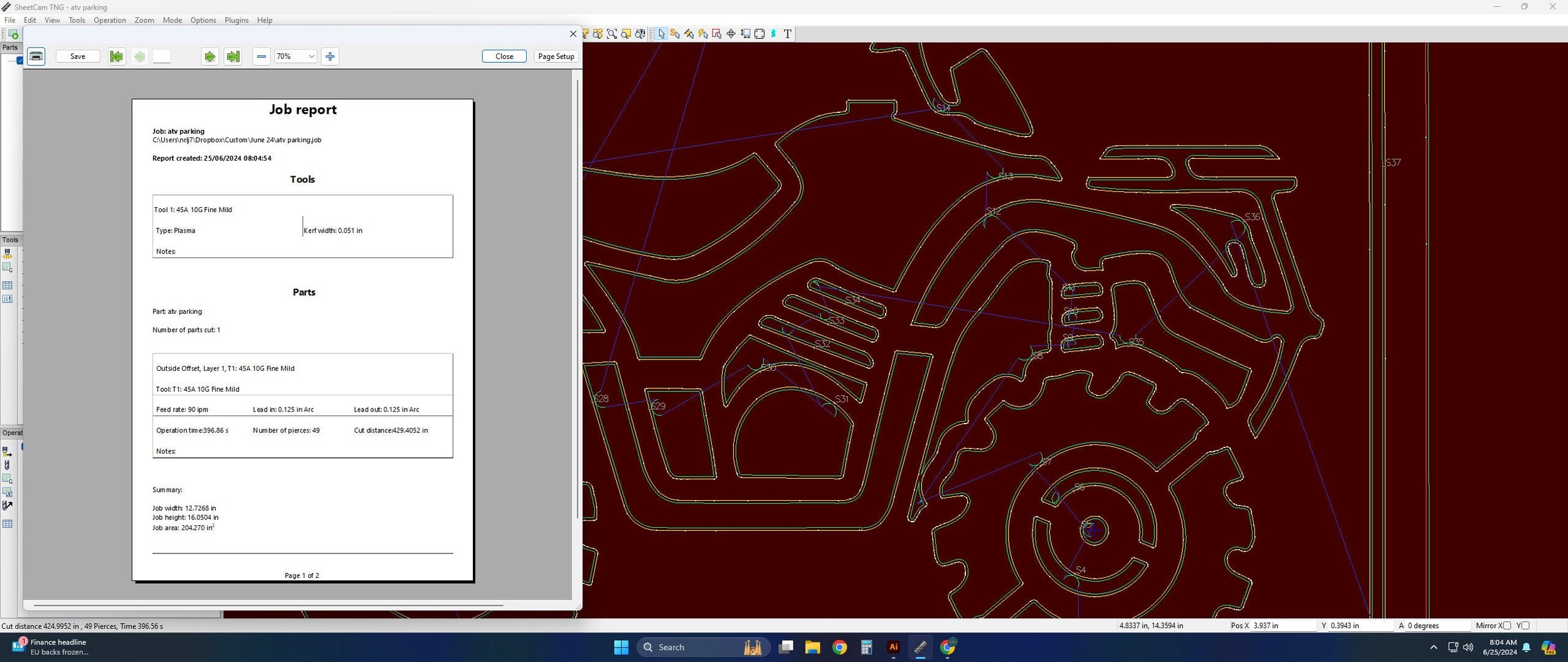Screen dimensions: 1568x662
Task: Zoom in the report preview with plus
Action: click(331, 56)
